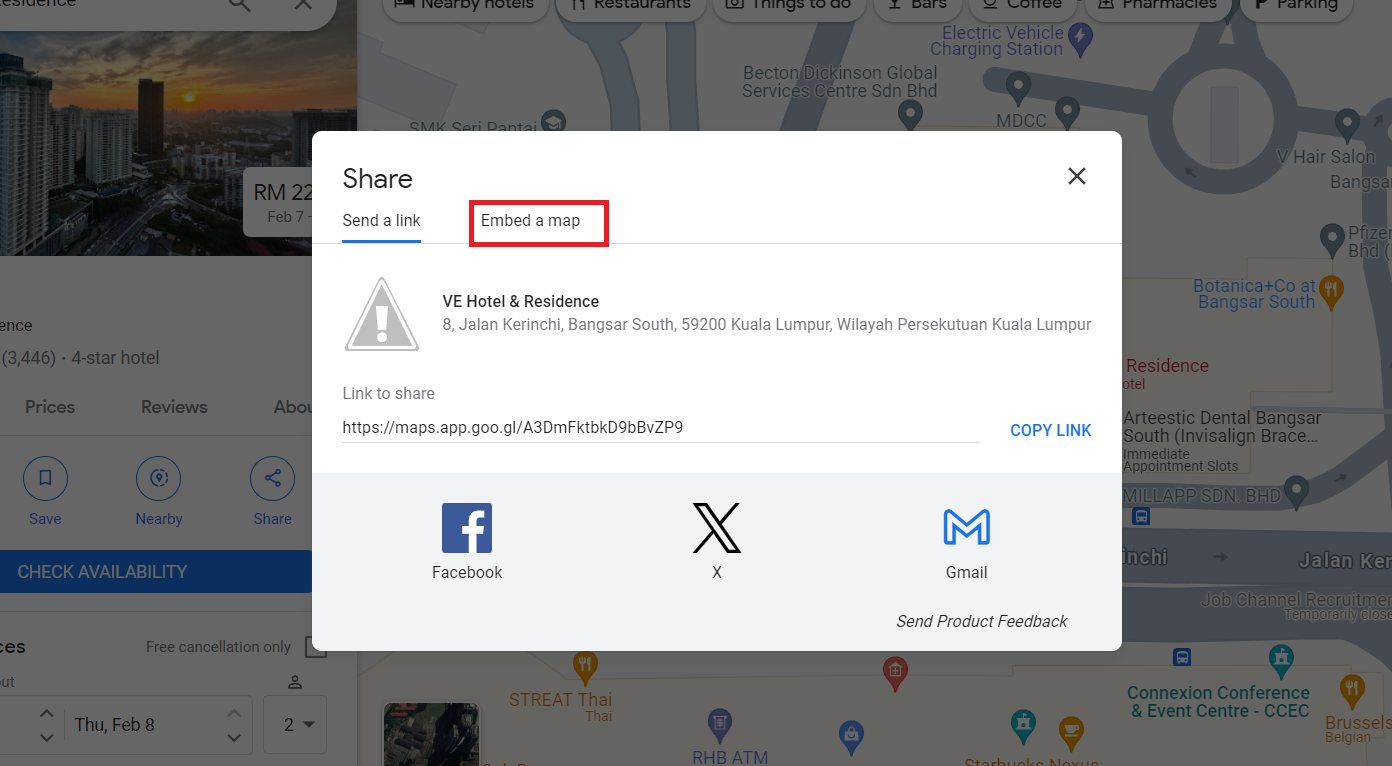Click the Nearby icon in side panel

pos(158,479)
